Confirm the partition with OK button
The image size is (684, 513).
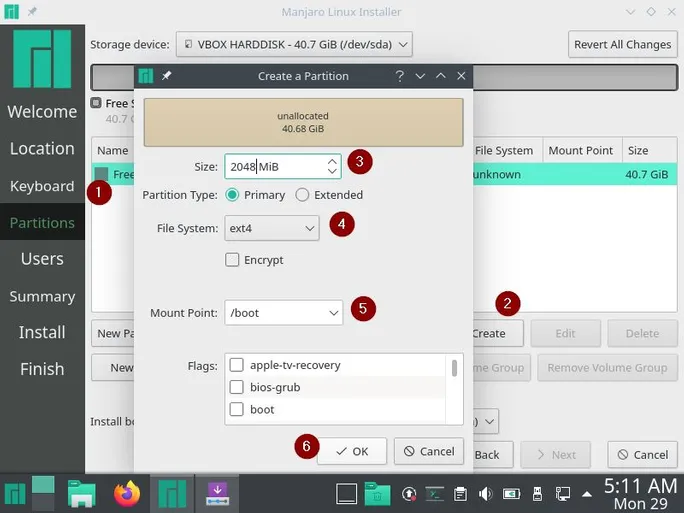[352, 451]
